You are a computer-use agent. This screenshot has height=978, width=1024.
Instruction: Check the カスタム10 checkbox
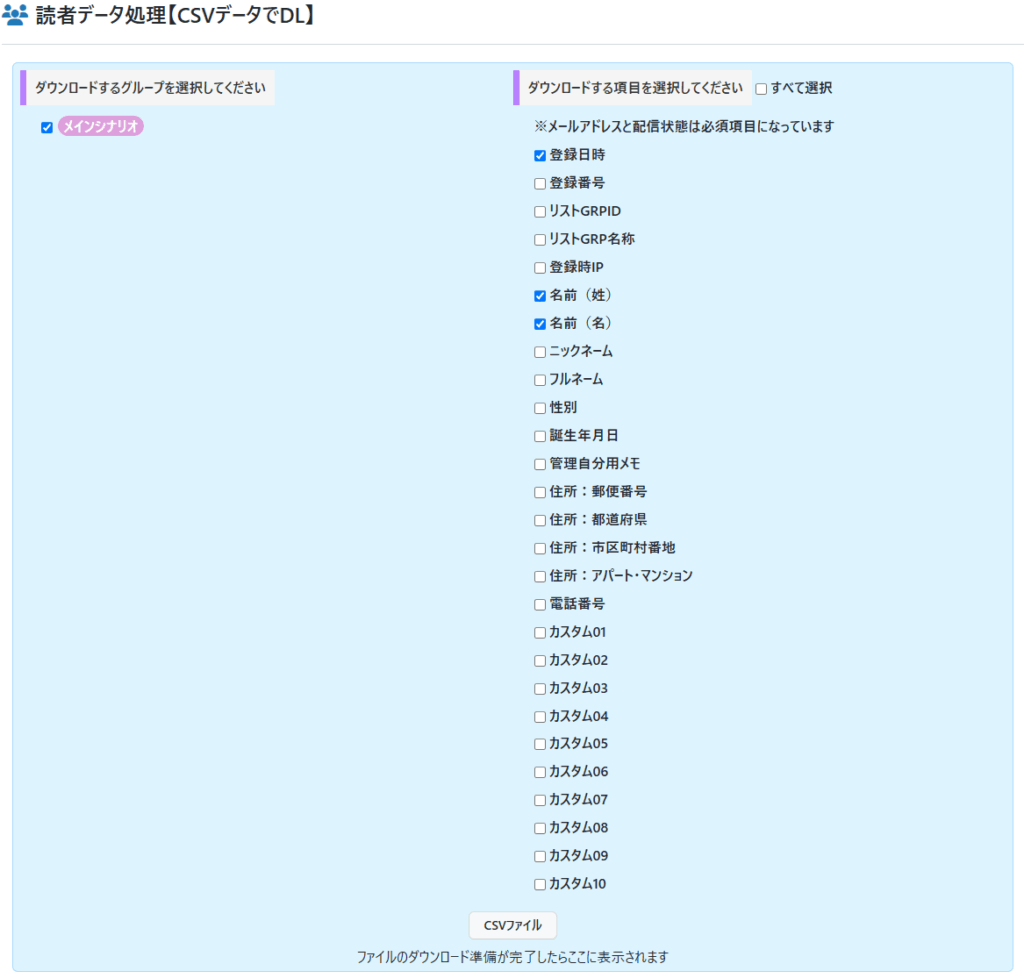click(x=540, y=884)
